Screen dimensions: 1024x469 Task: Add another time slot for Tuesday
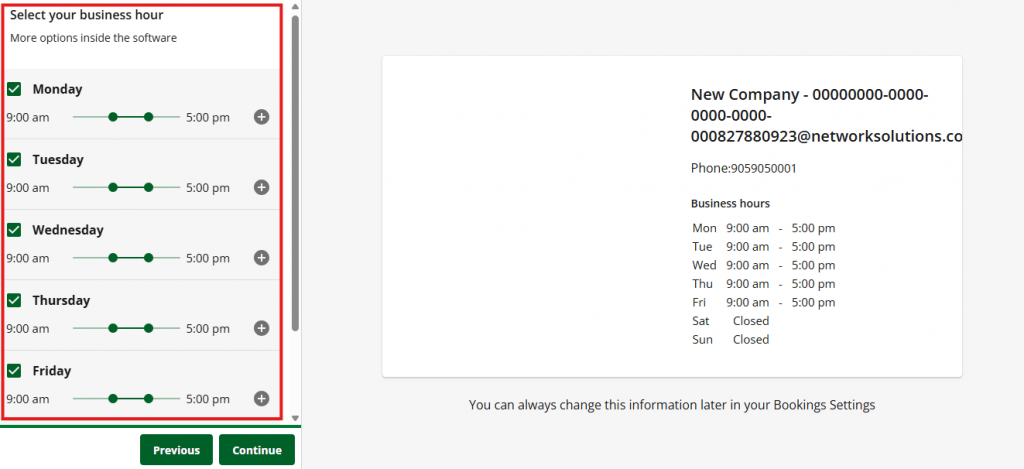tap(261, 187)
